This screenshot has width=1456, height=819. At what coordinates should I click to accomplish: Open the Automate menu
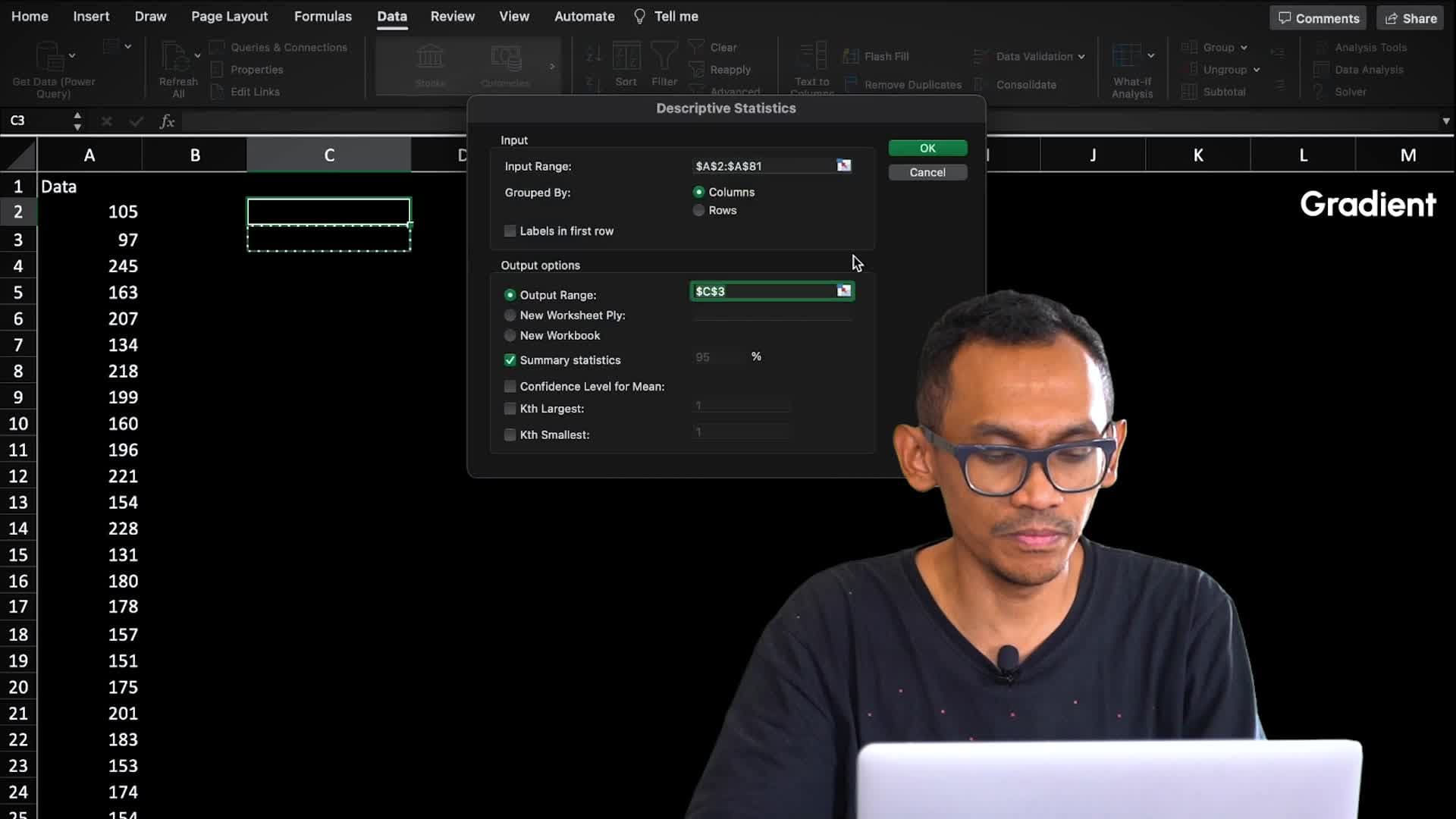pyautogui.click(x=584, y=16)
